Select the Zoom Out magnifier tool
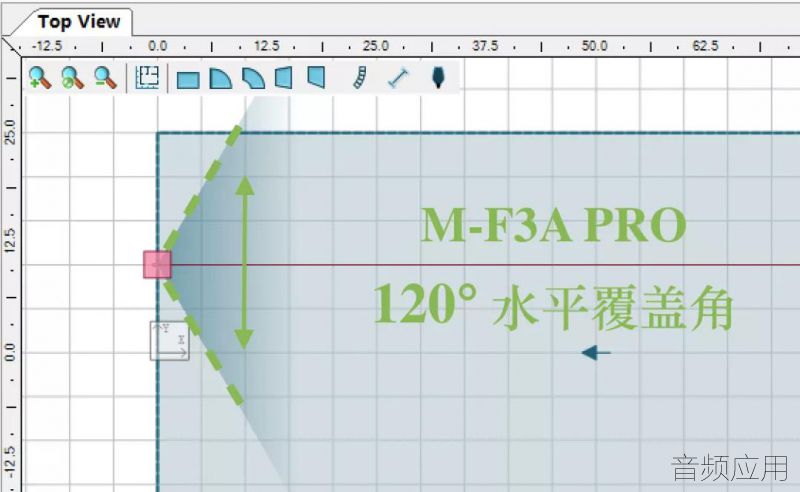800x492 pixels. [105, 78]
